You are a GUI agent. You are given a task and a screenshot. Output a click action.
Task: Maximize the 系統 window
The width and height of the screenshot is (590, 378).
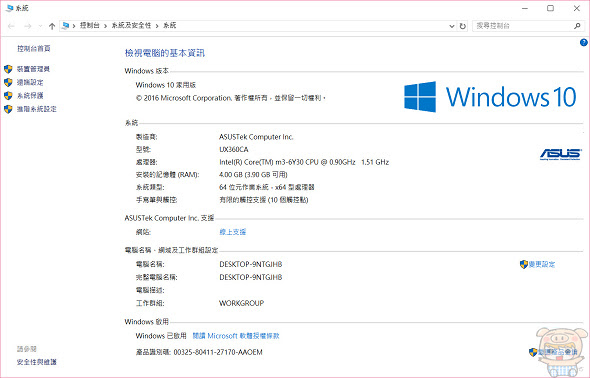pos(550,8)
